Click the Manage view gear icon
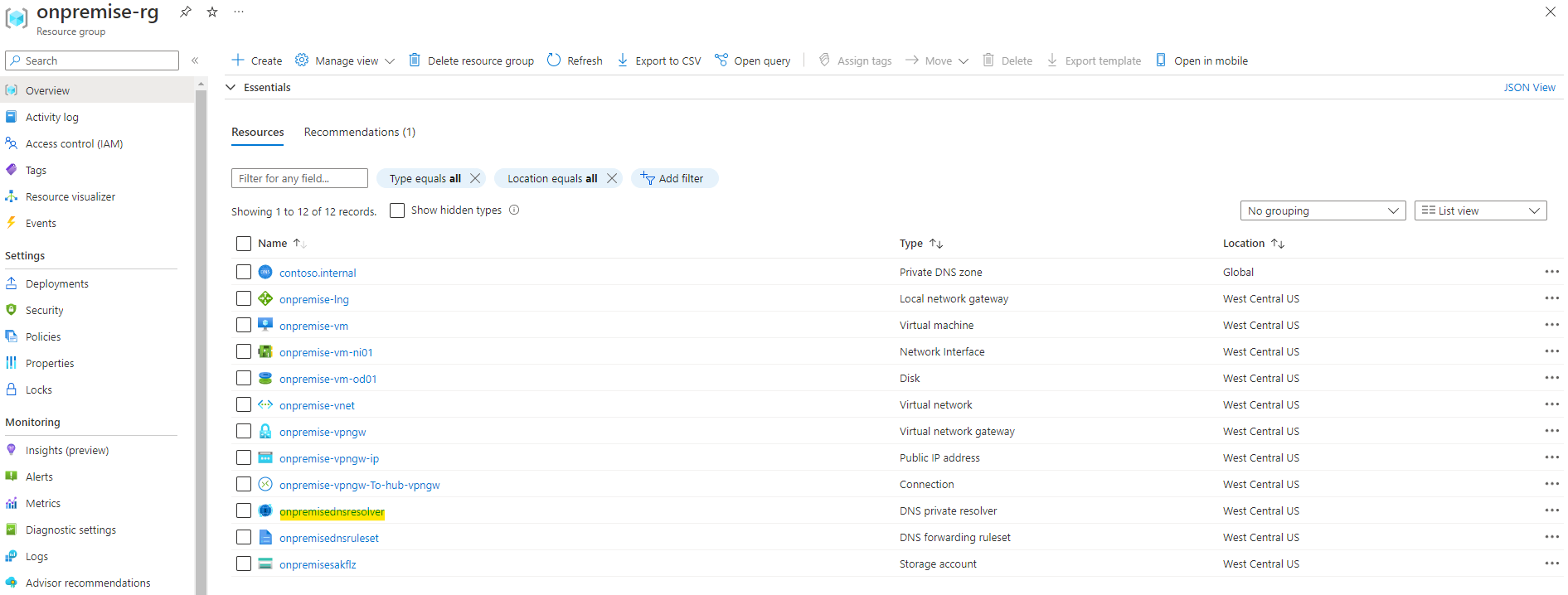This screenshot has width=1568, height=595. click(x=302, y=60)
